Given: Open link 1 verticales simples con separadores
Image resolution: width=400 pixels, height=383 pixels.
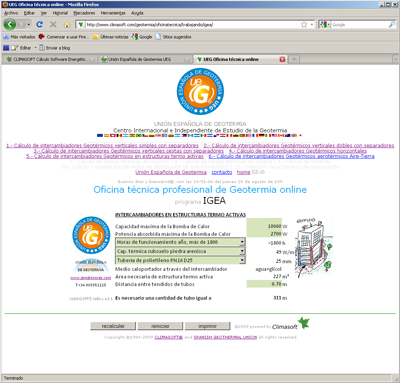Looking at the screenshot, I should (102, 146).
